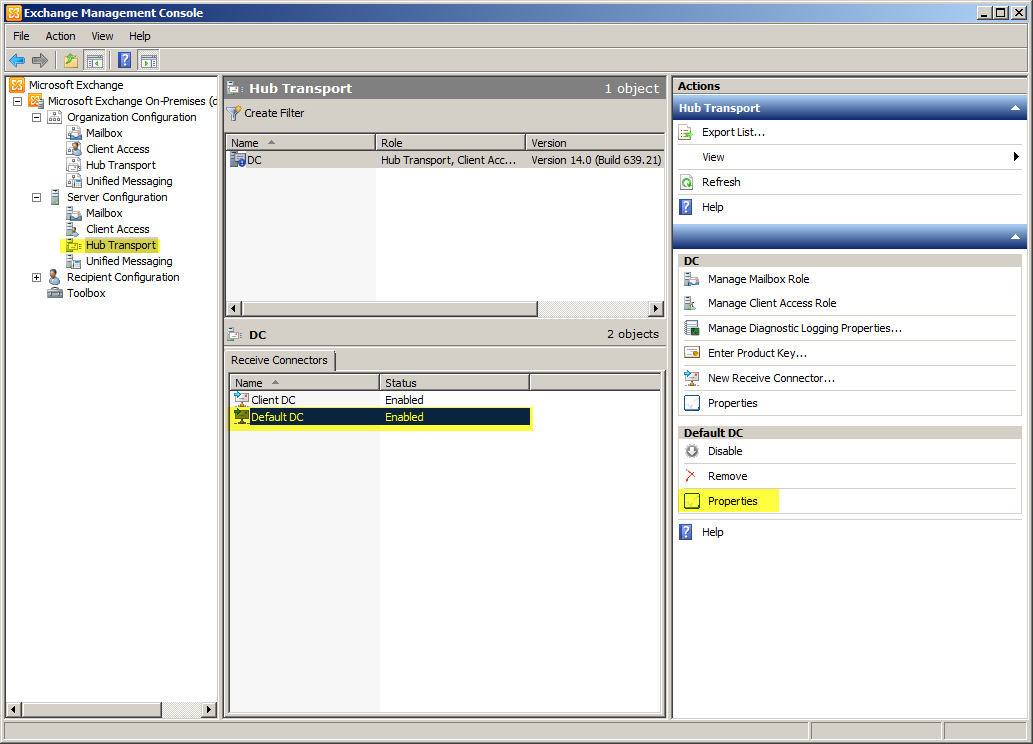Click Remove under Default DC

(727, 476)
